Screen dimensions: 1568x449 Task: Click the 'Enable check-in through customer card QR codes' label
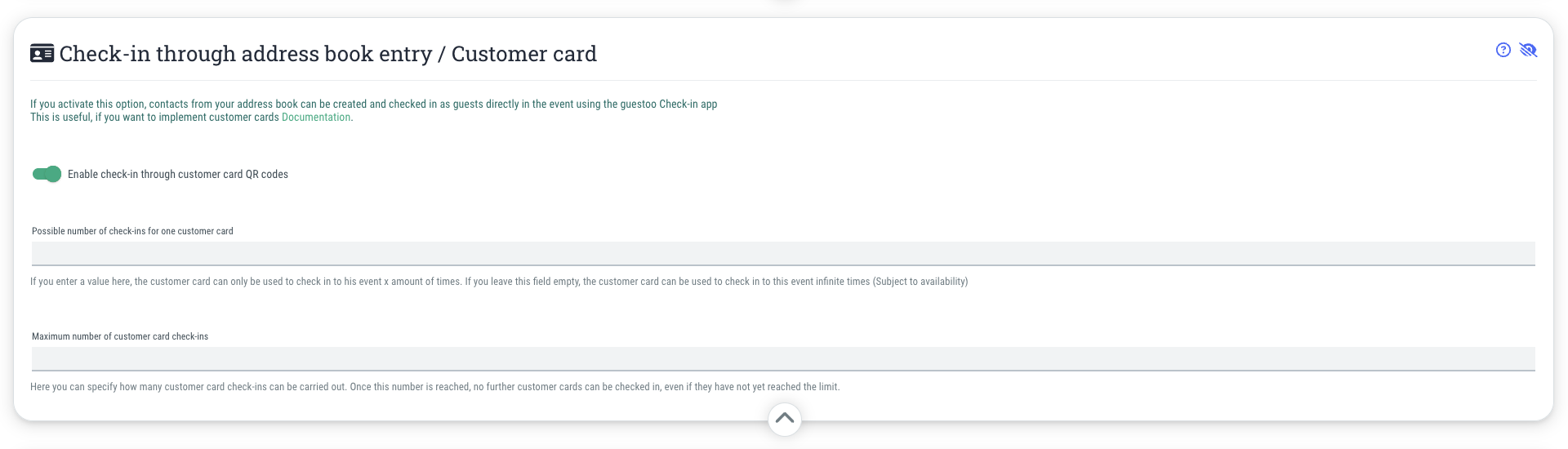pos(178,174)
